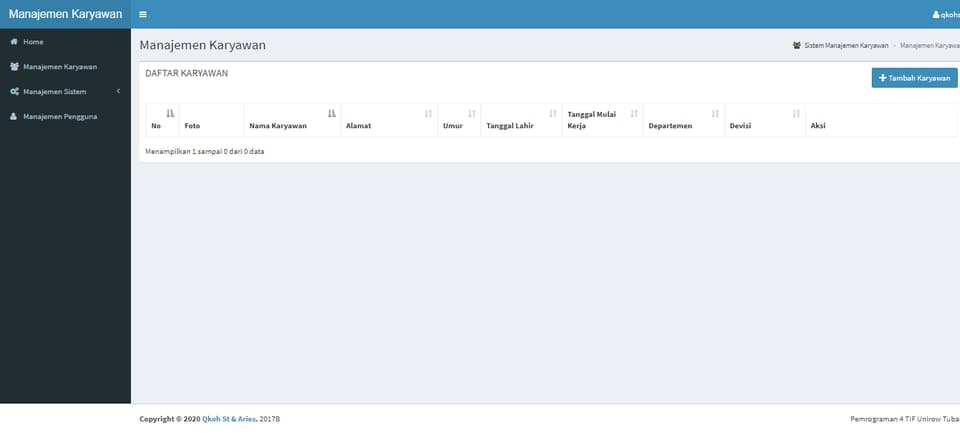Click the breadcrumb people icon
The width and height of the screenshot is (960, 433).
pyautogui.click(x=797, y=45)
